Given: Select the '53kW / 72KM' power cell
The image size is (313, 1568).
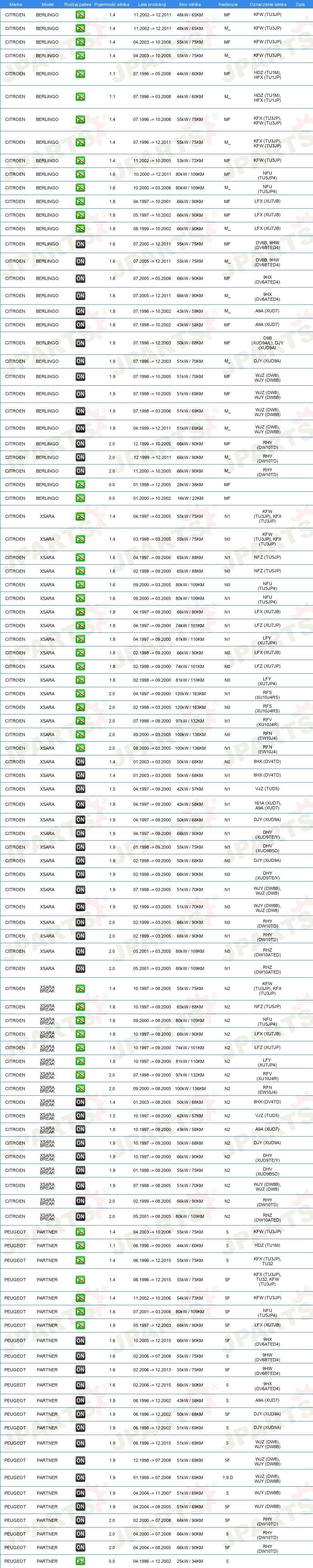Looking at the screenshot, I should (190, 161).
